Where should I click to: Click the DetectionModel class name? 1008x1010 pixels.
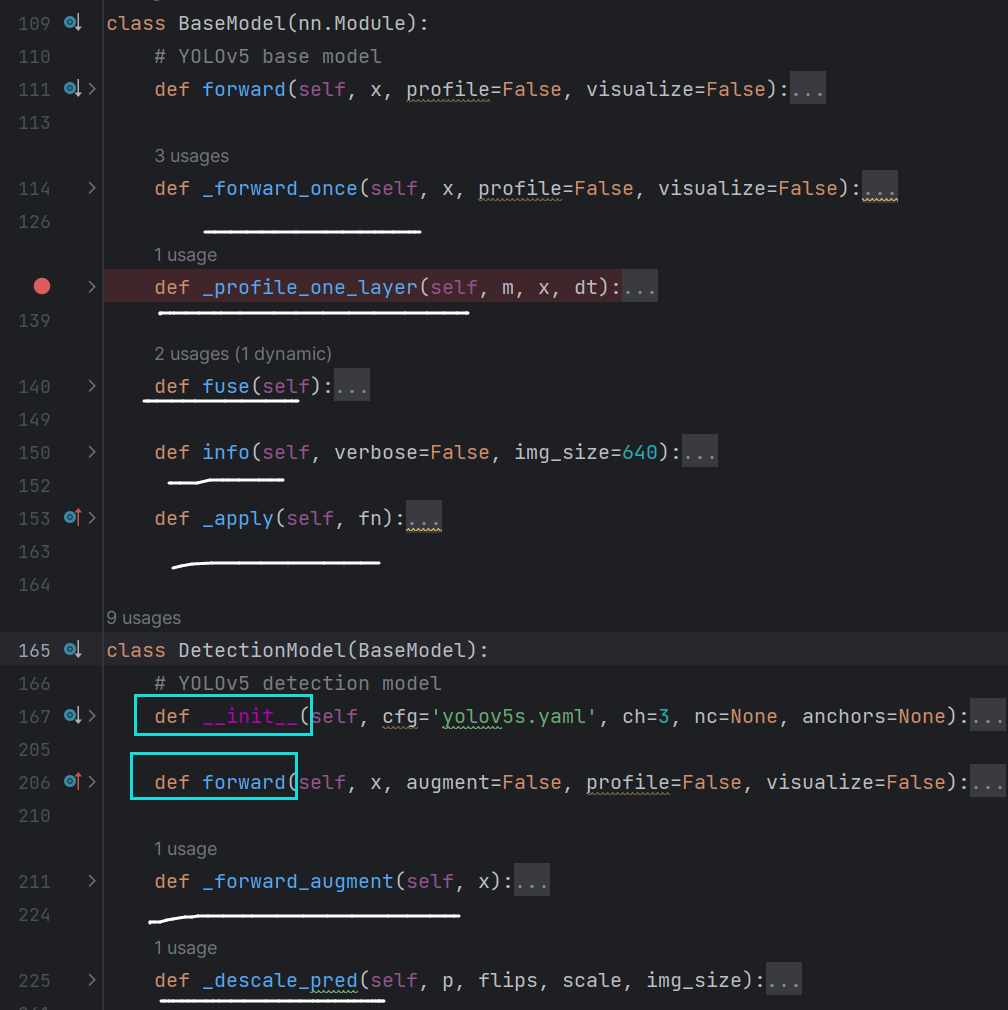[x=262, y=650]
